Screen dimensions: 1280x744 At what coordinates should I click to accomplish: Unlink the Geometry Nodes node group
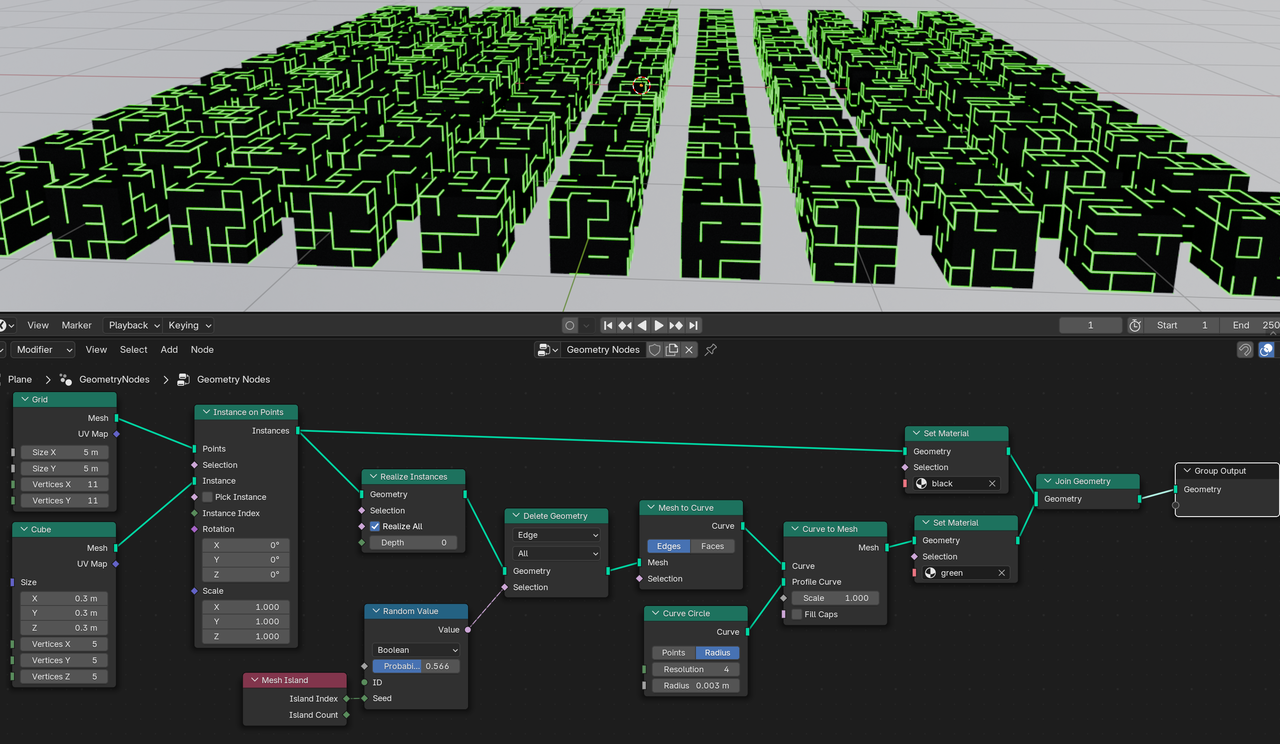(x=689, y=350)
